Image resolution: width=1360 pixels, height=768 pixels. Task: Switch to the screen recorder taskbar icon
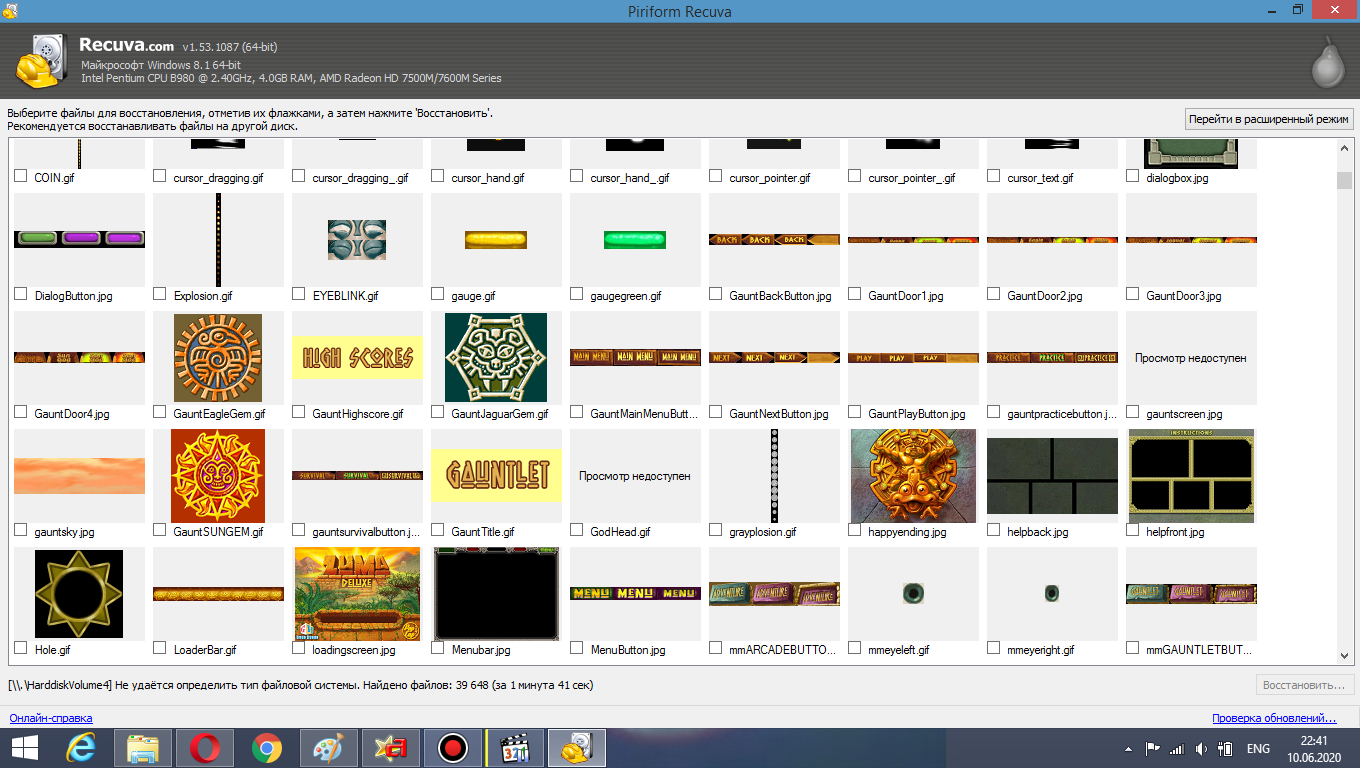453,748
